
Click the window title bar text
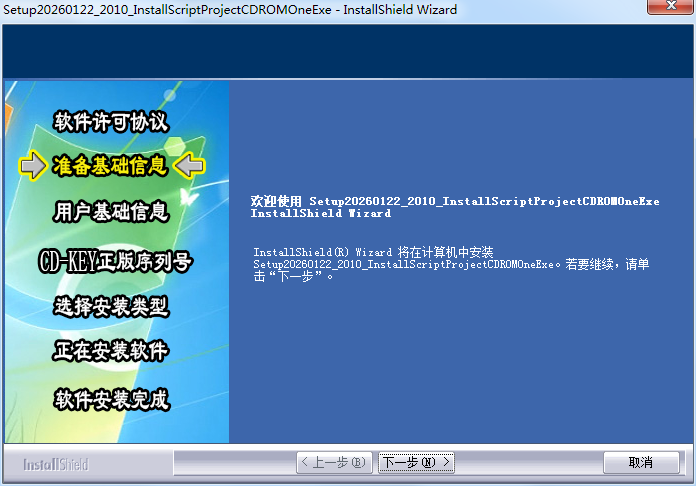230,9
